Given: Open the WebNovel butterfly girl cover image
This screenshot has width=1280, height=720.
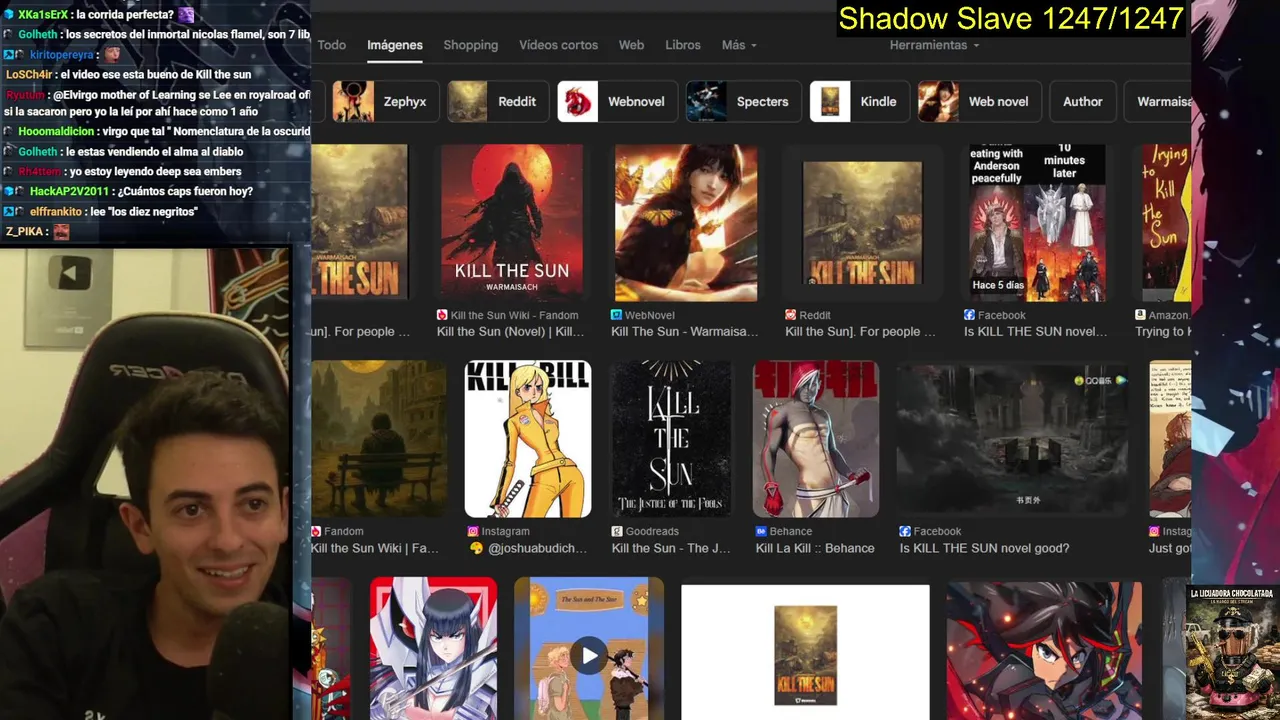Looking at the screenshot, I should click(x=686, y=223).
